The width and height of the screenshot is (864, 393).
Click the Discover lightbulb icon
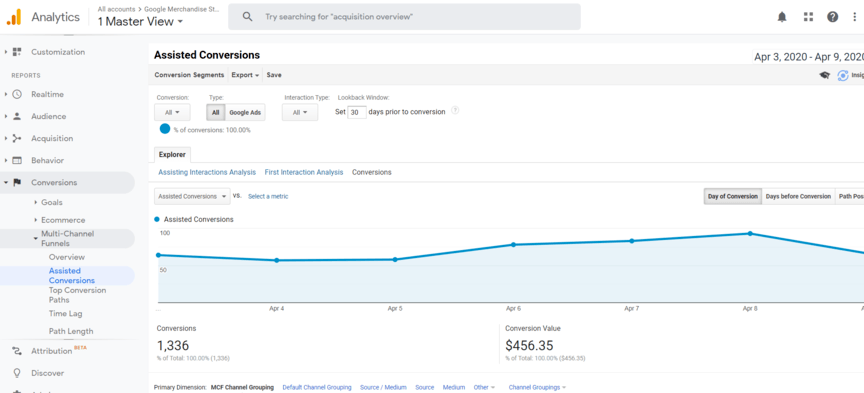pyautogui.click(x=17, y=373)
